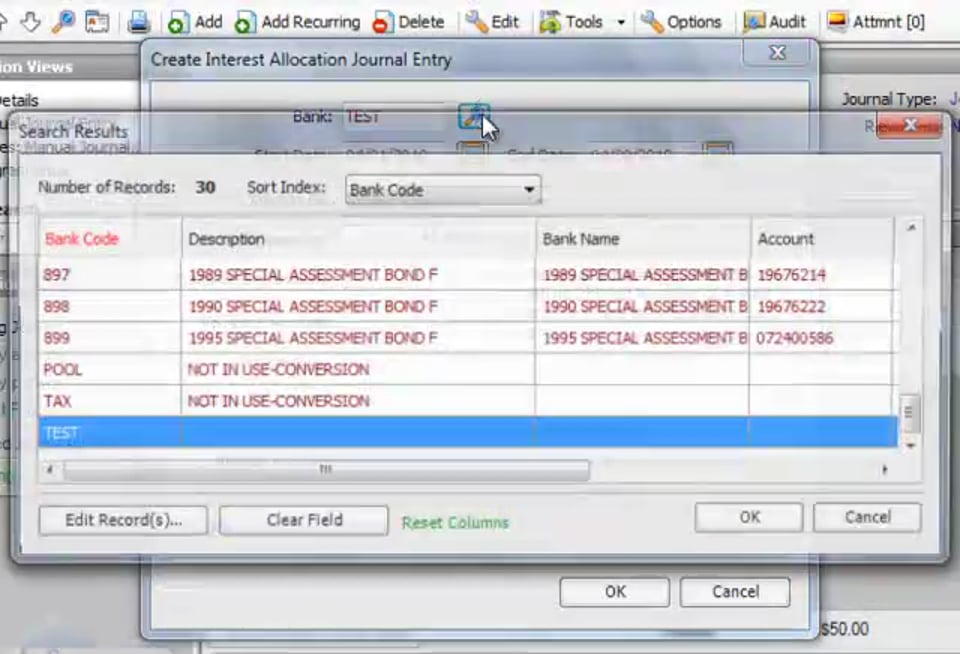This screenshot has height=654, width=960.
Task: Click account number 072400586
Action: (795, 338)
